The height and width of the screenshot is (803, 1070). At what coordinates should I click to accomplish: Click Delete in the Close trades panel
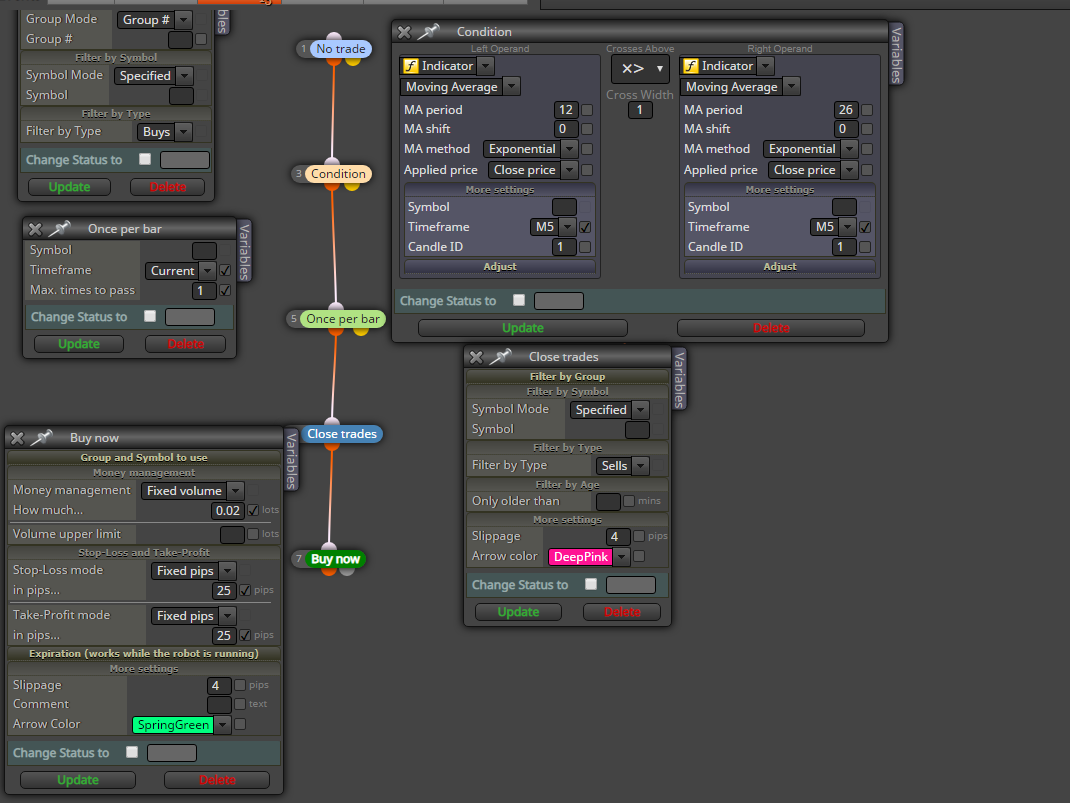coord(622,612)
